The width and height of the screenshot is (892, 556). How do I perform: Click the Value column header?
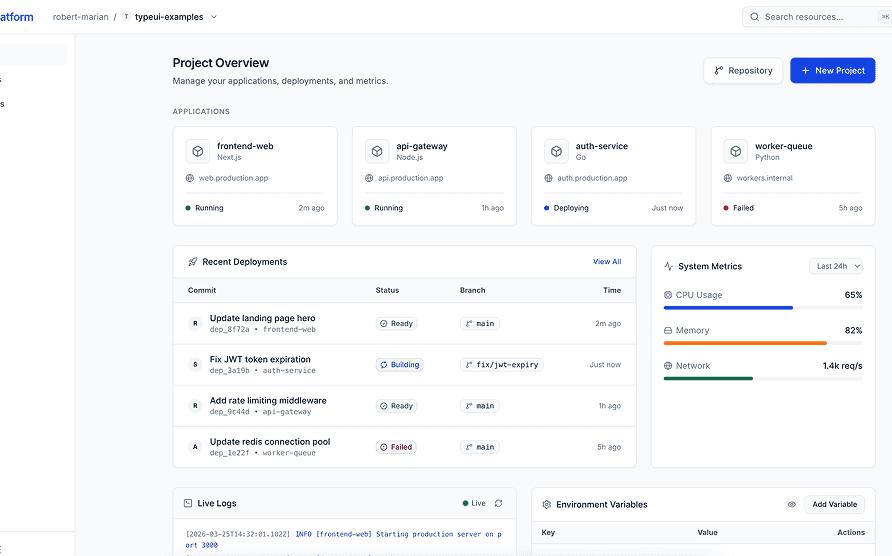(708, 533)
